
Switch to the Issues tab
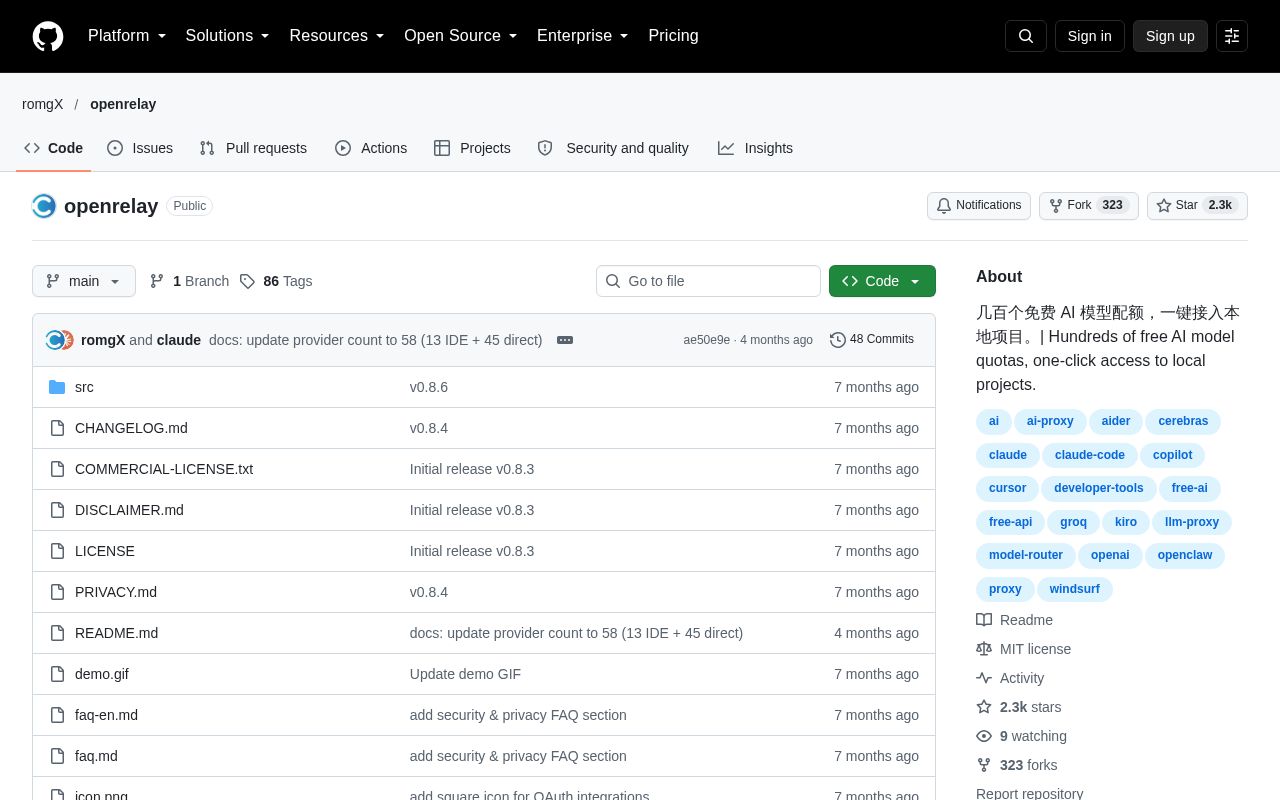pos(140,148)
